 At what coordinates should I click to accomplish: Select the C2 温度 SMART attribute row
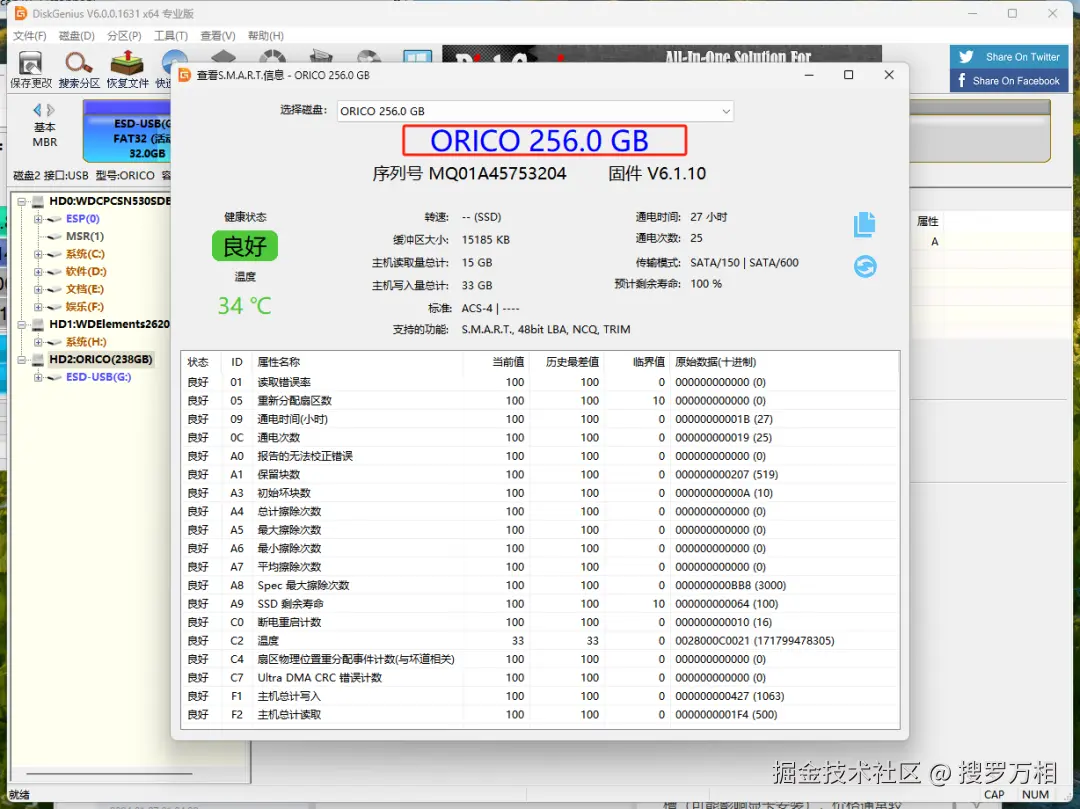540,641
